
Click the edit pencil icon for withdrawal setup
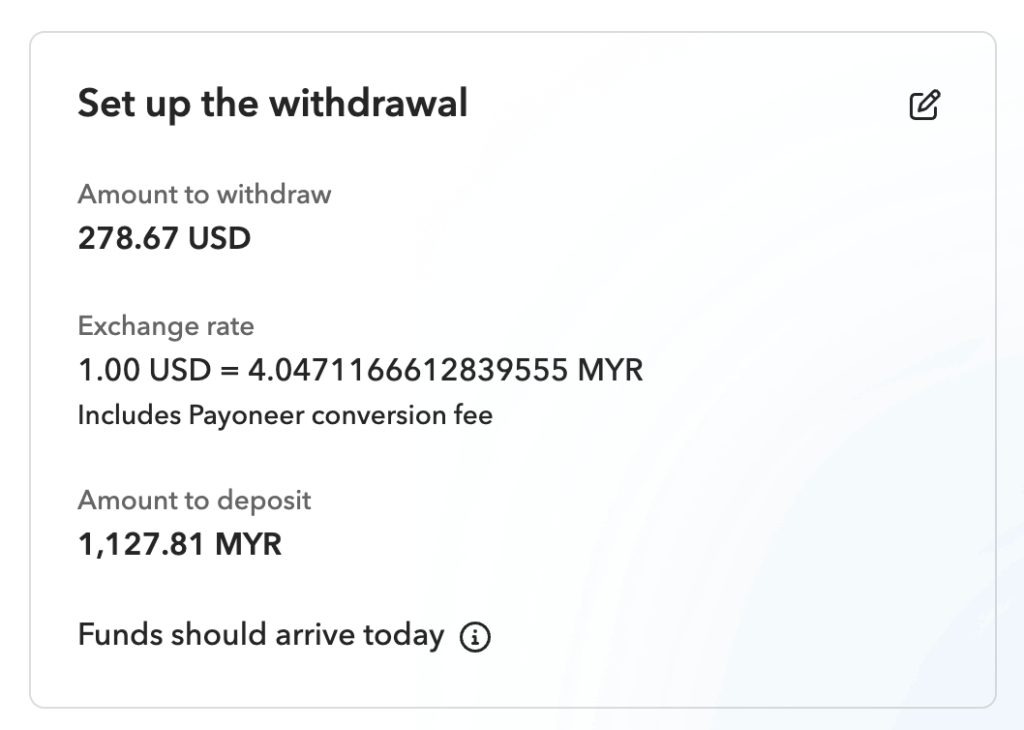(x=924, y=105)
